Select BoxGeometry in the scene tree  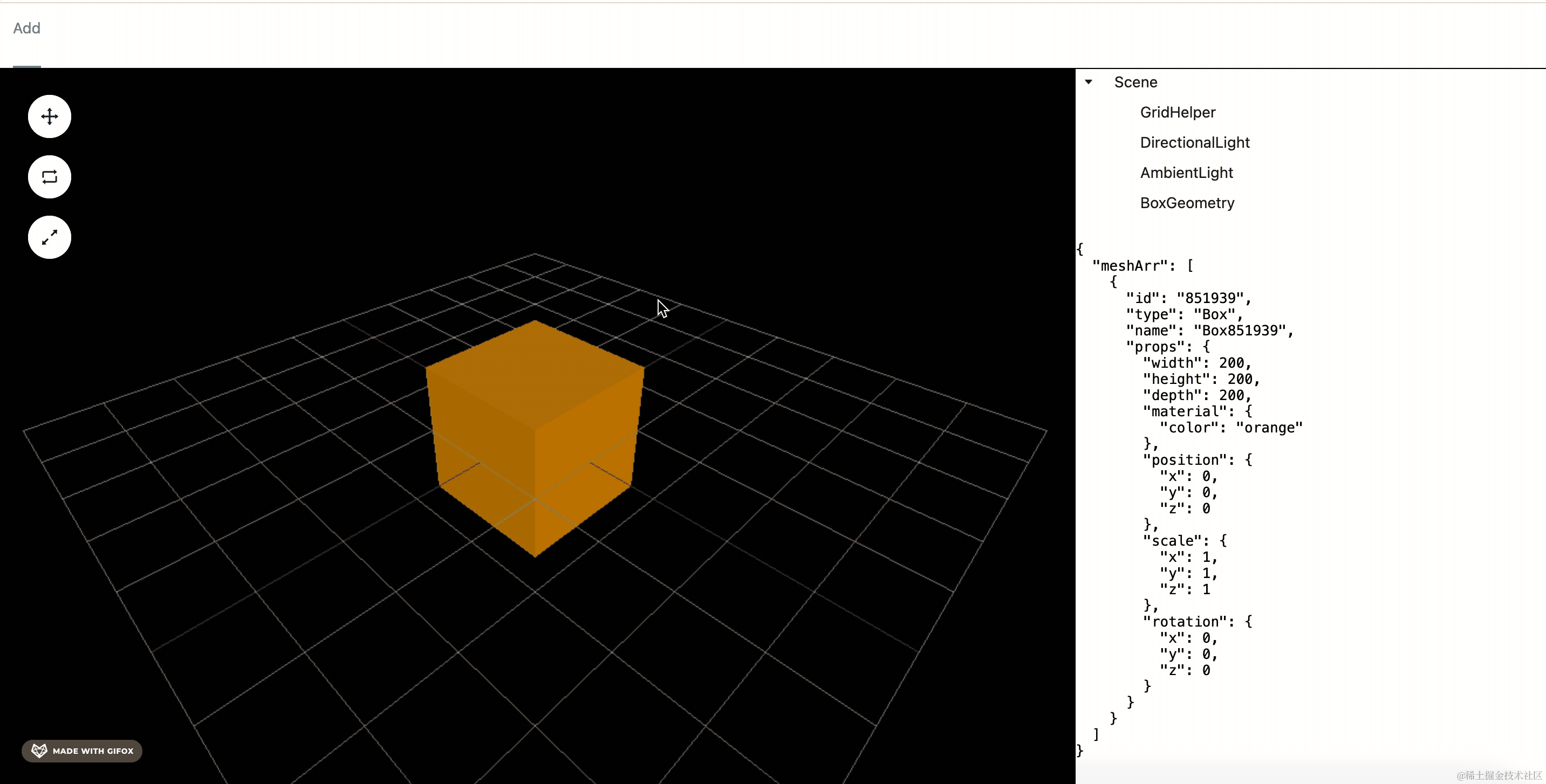pos(1187,203)
